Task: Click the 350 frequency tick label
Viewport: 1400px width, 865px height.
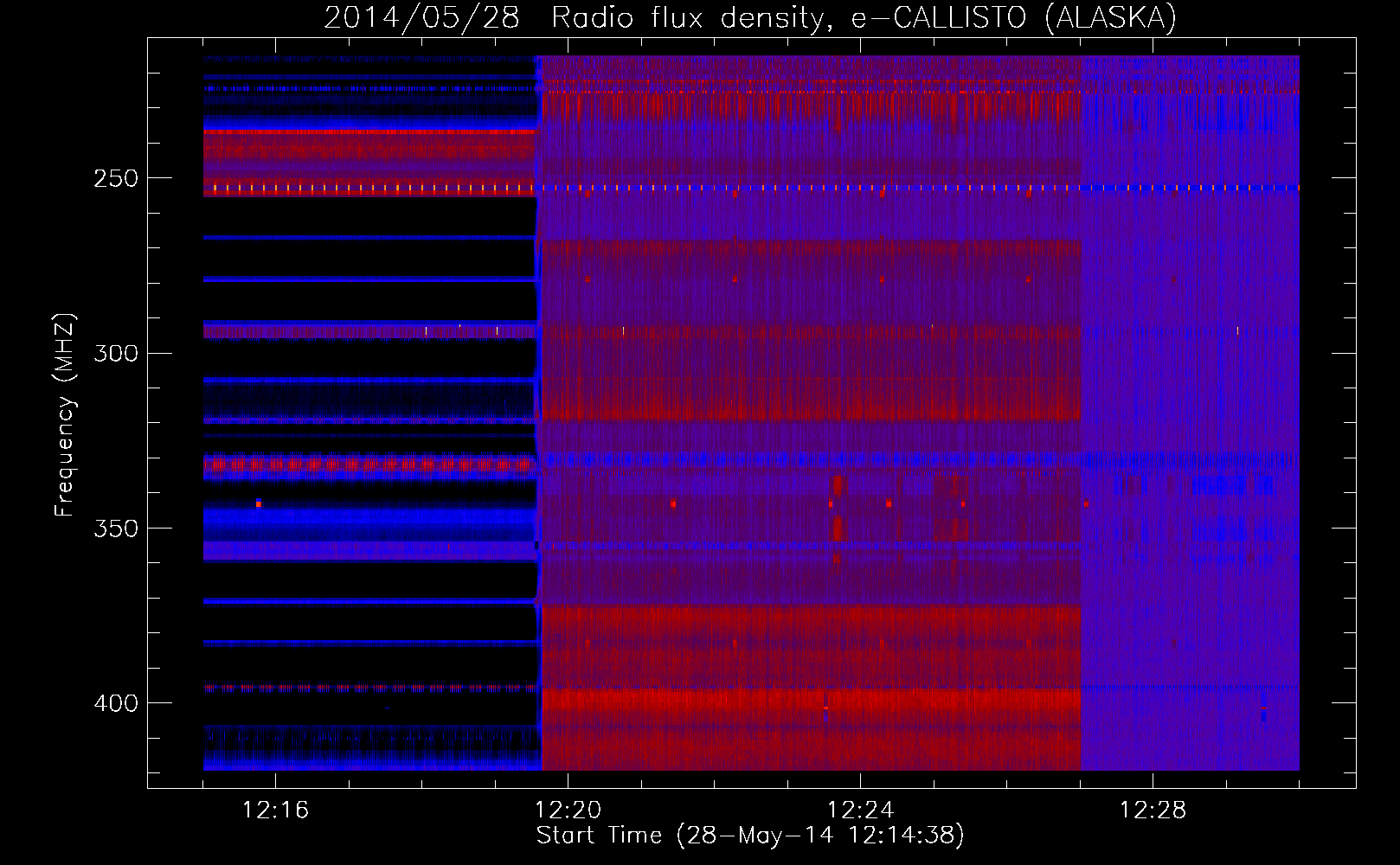Action: 116,528
